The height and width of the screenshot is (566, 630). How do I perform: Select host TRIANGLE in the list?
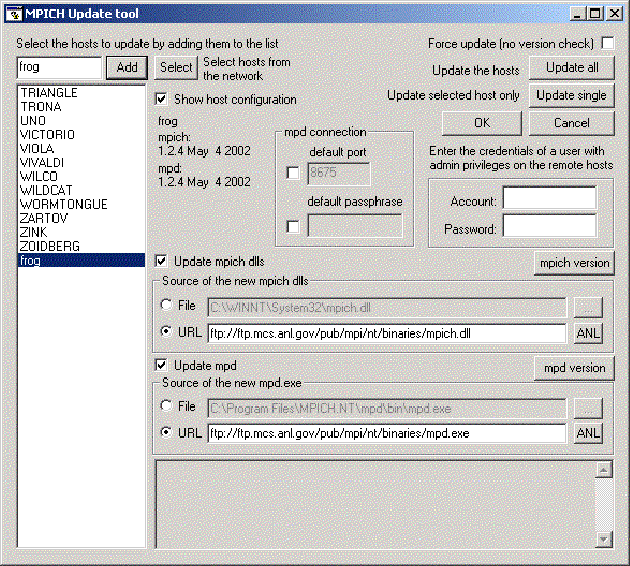pos(82,93)
